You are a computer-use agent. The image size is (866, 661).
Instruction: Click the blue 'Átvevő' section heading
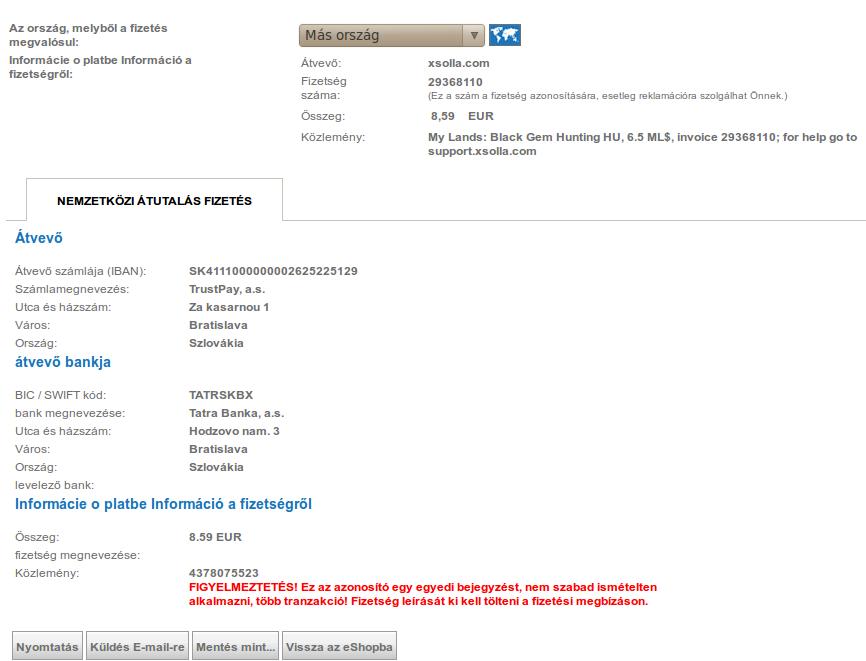[x=39, y=238]
